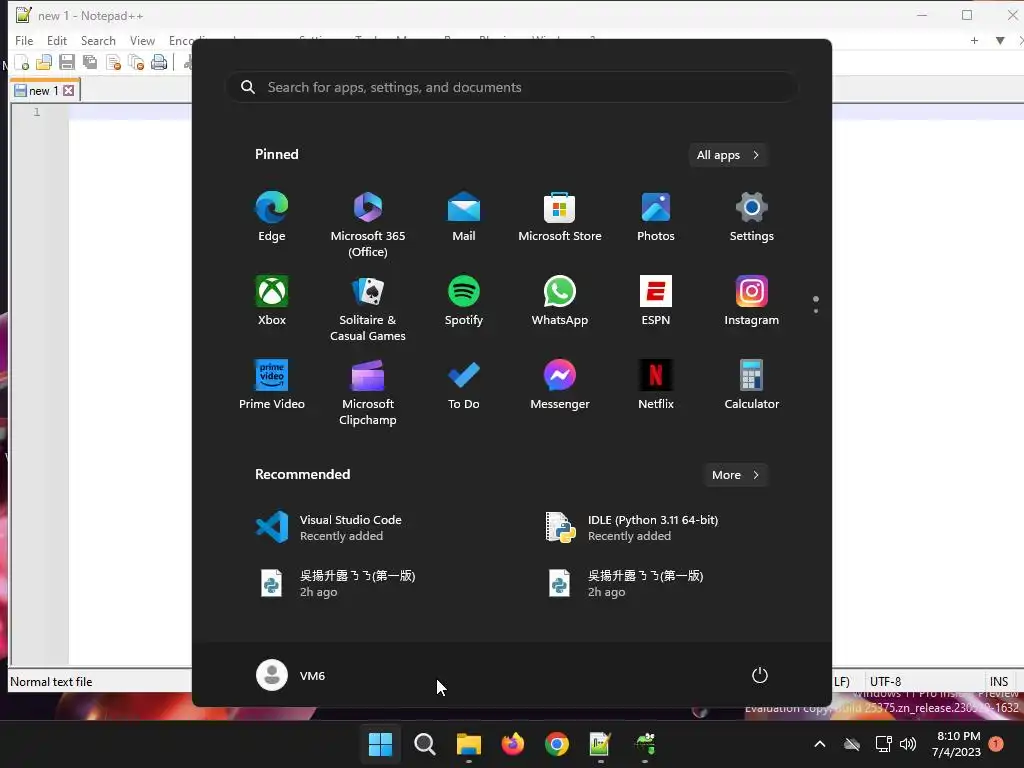1024x768 pixels.
Task: Click Save icon in Notepad++ toolbar
Action: [x=67, y=63]
